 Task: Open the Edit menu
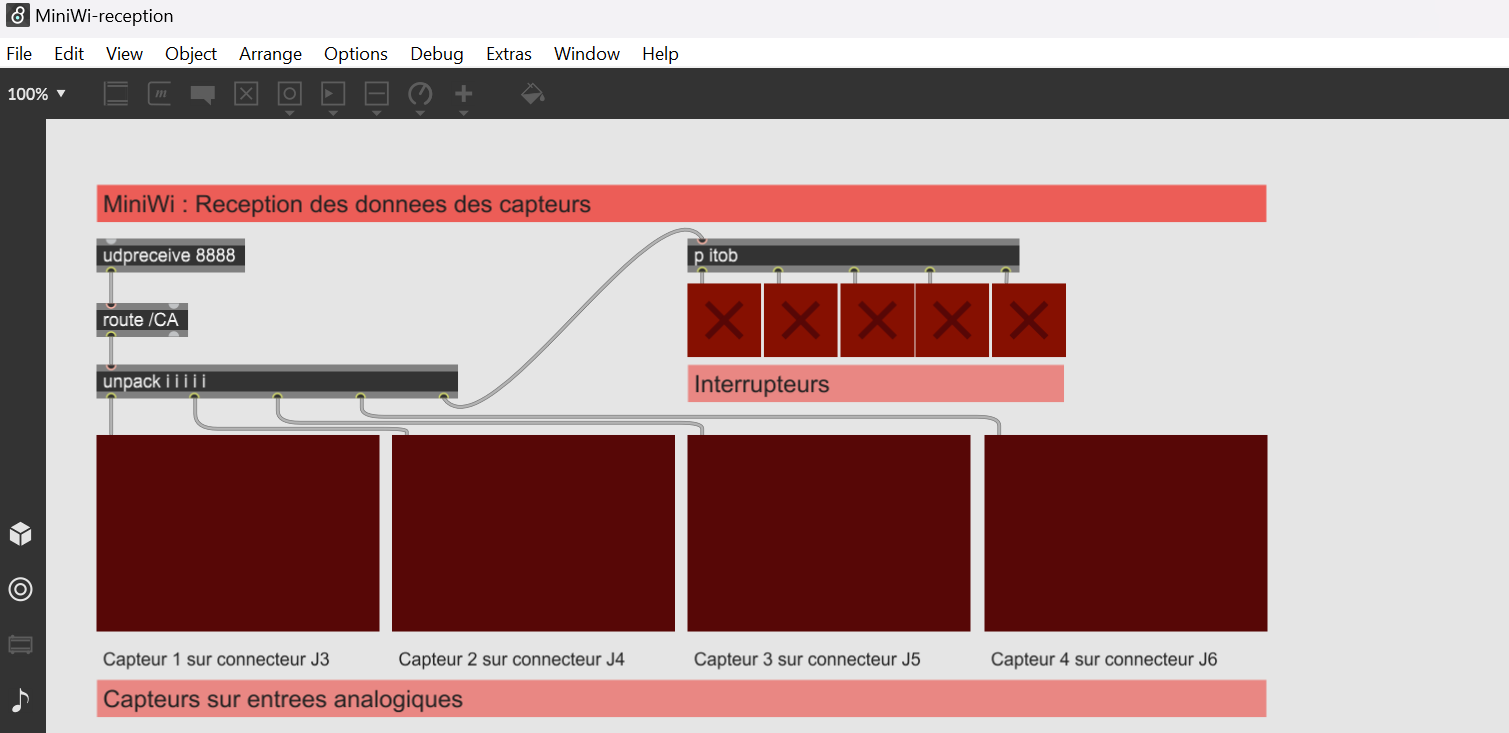point(69,54)
